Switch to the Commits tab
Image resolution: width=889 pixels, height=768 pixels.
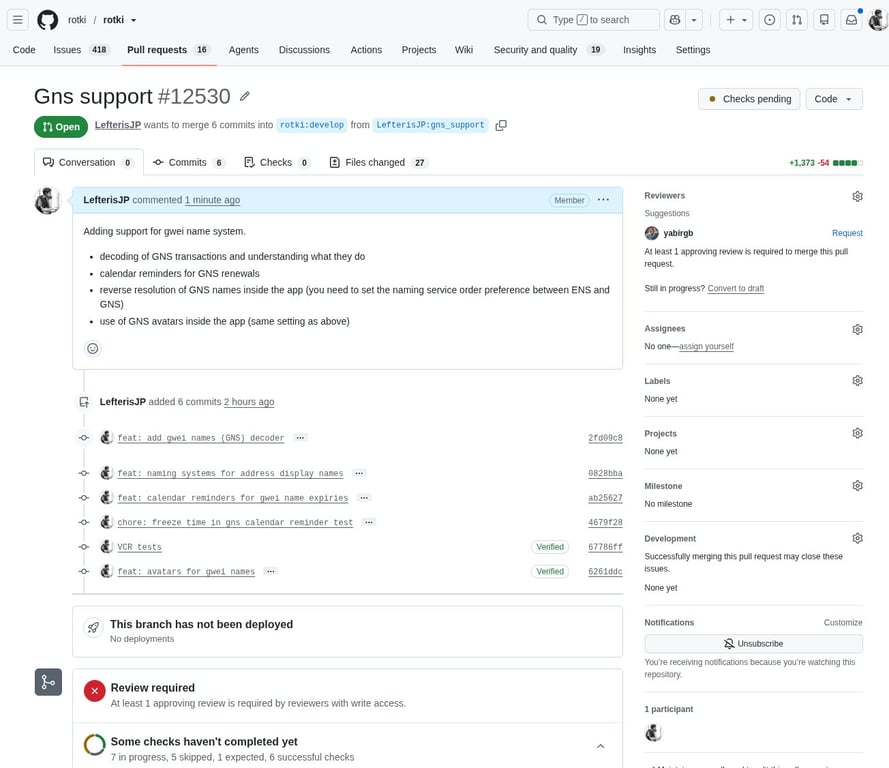pyautogui.click(x=189, y=163)
